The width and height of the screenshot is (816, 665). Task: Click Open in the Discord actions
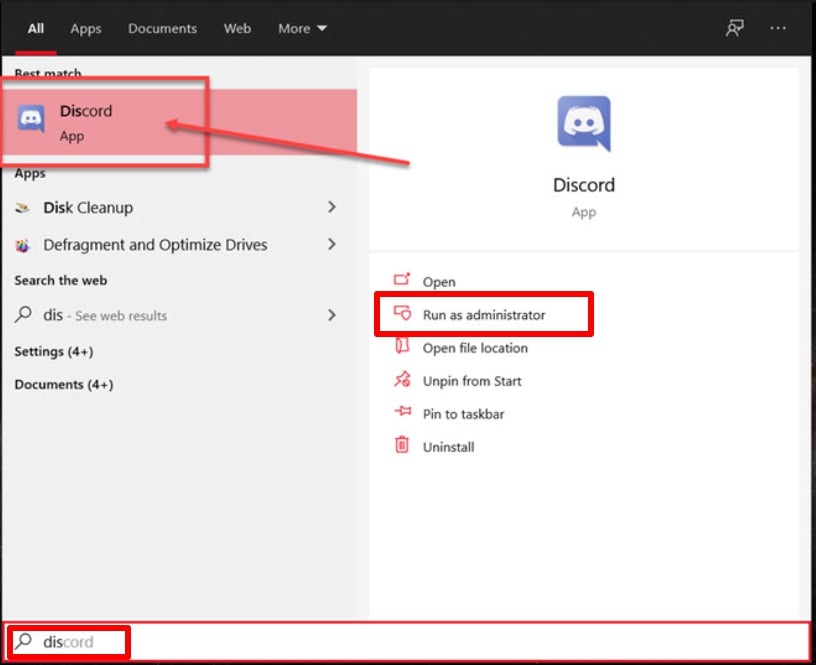[439, 282]
